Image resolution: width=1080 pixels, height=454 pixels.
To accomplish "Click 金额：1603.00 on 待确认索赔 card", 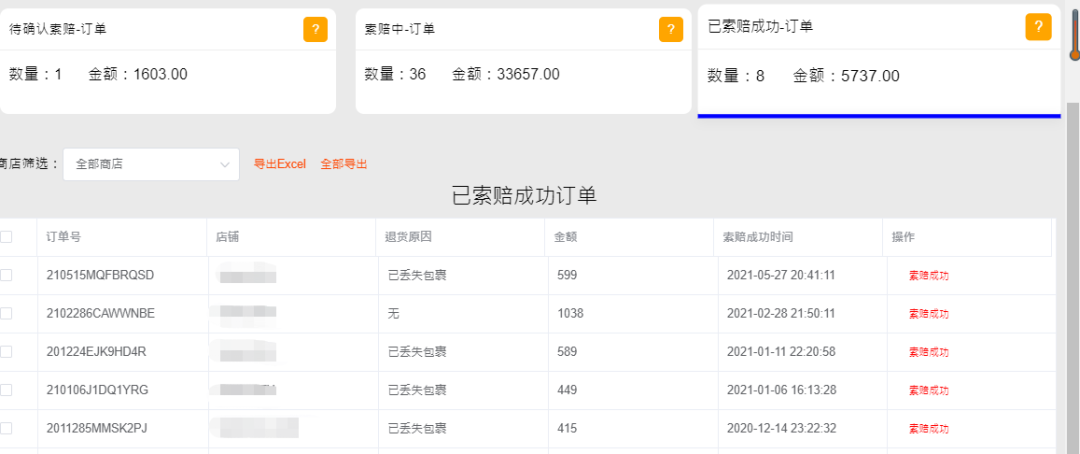I will 138,74.
